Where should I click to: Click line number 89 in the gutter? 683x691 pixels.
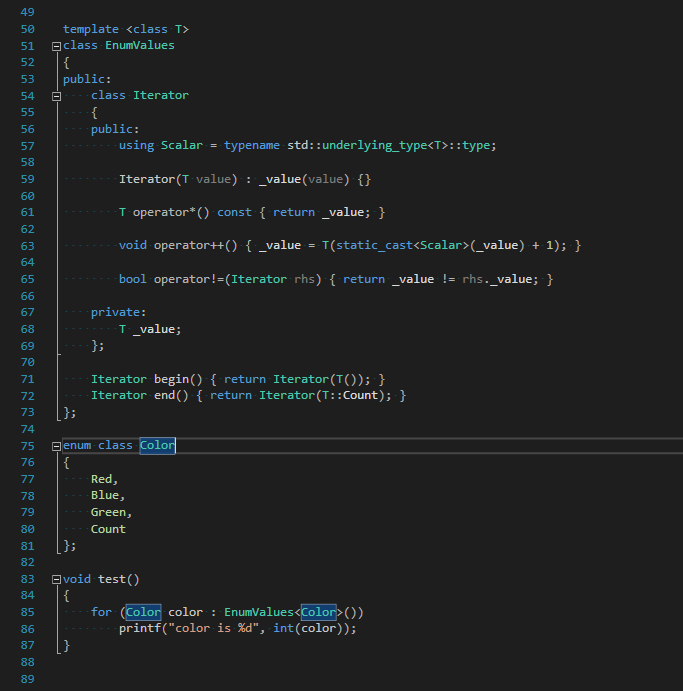(x=27, y=679)
